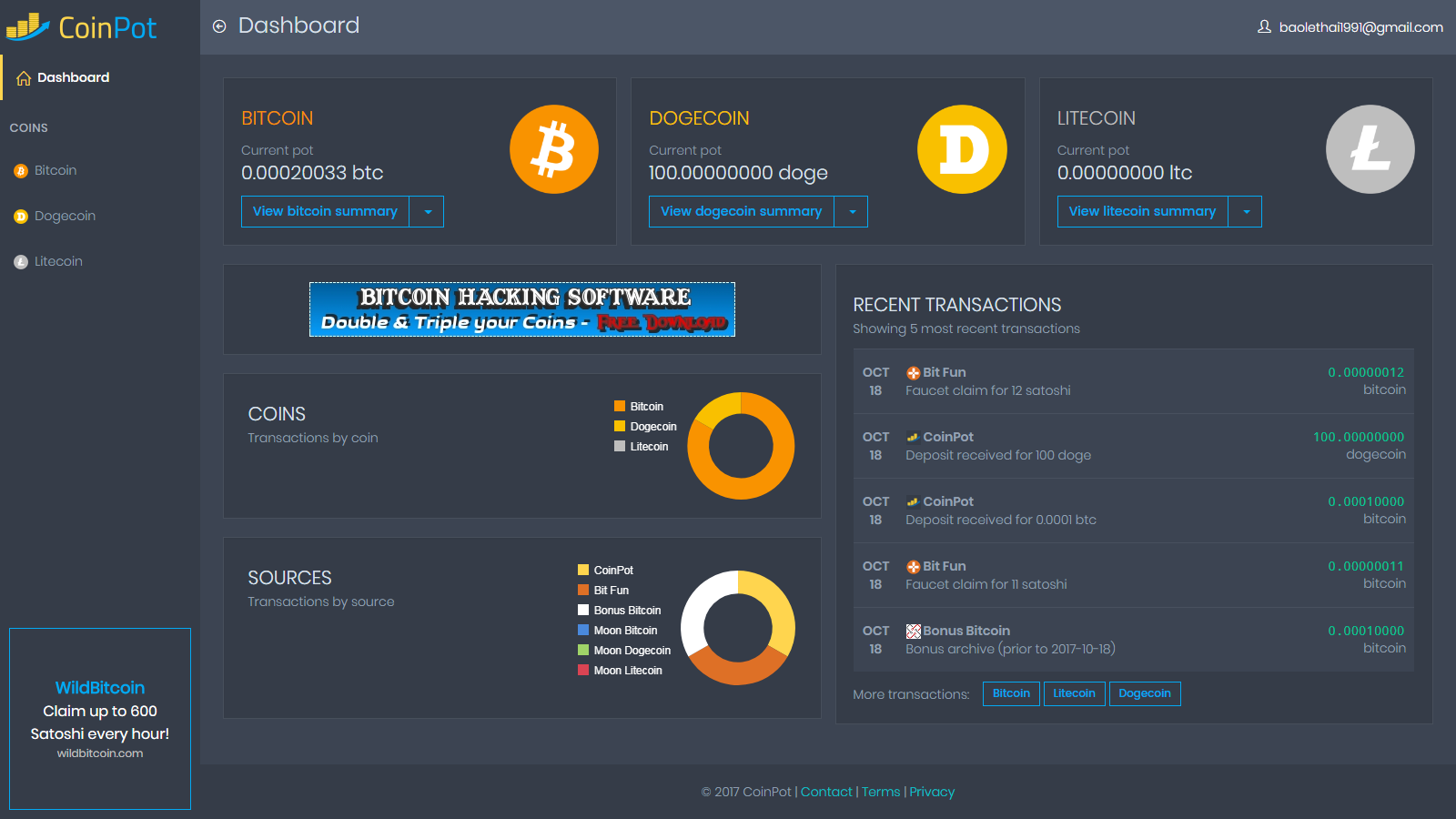Click the Litecoin icon in the sidebar
This screenshot has height=819, width=1456.
click(21, 262)
